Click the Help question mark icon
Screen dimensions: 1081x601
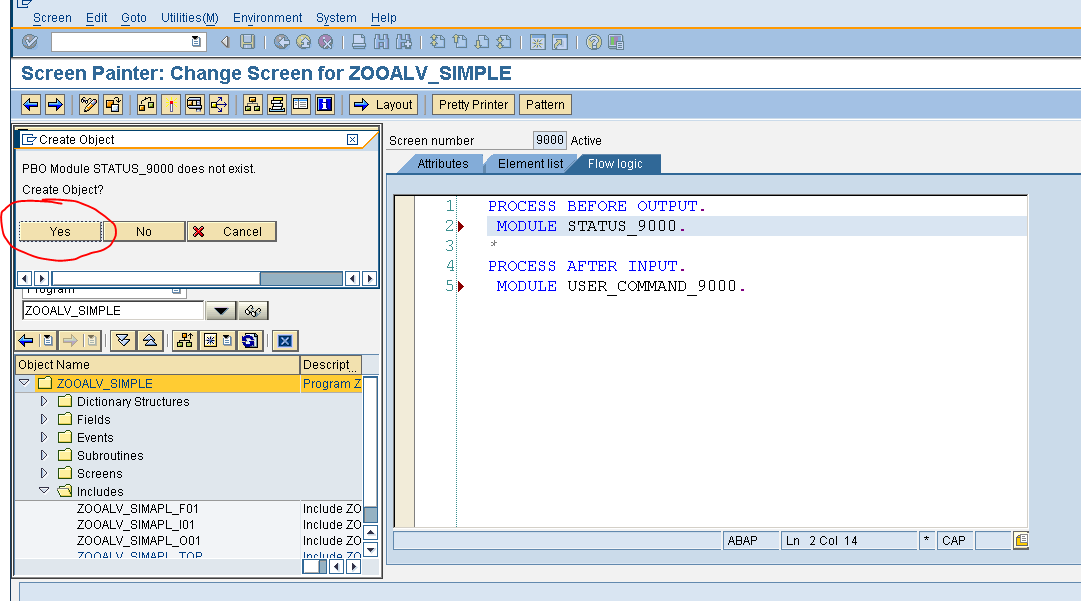(x=595, y=41)
